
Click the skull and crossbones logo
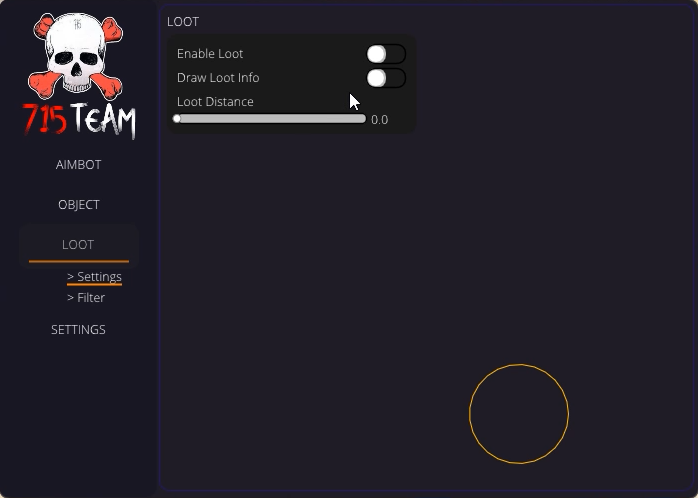pos(77,55)
